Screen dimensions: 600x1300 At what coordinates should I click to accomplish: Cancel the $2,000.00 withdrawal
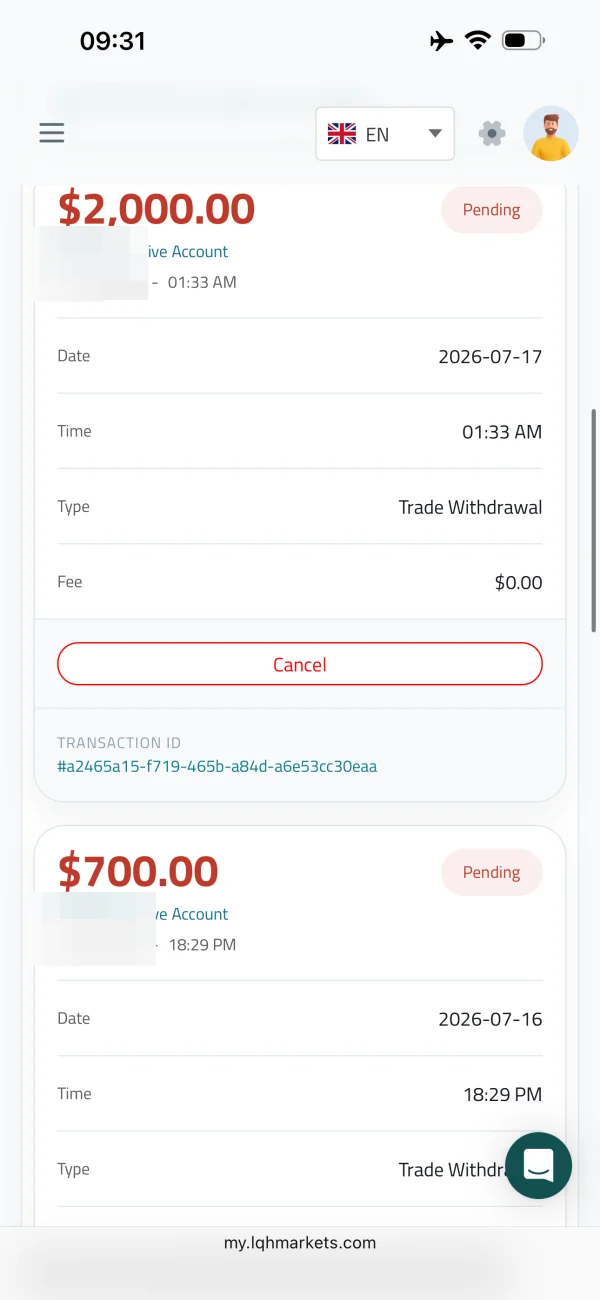point(300,664)
